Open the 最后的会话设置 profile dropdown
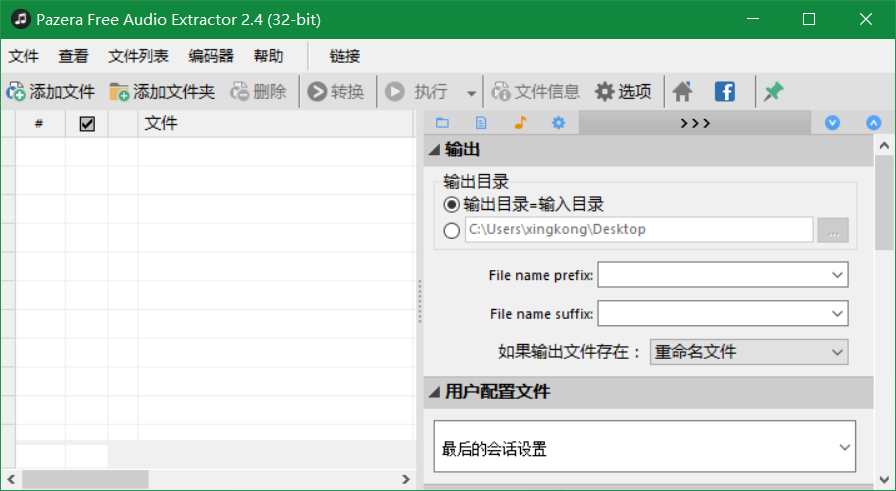Image resolution: width=896 pixels, height=491 pixels. click(x=645, y=446)
